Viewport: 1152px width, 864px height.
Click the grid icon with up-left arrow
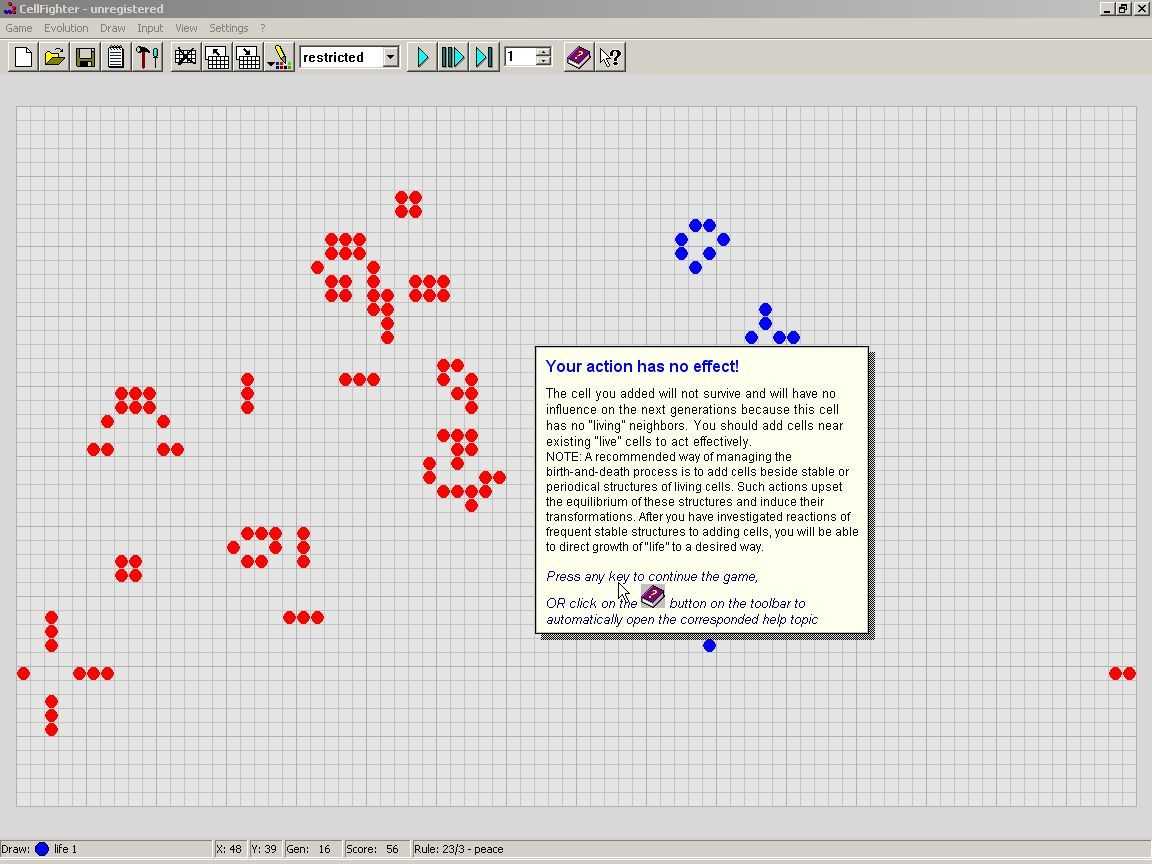(x=216, y=57)
